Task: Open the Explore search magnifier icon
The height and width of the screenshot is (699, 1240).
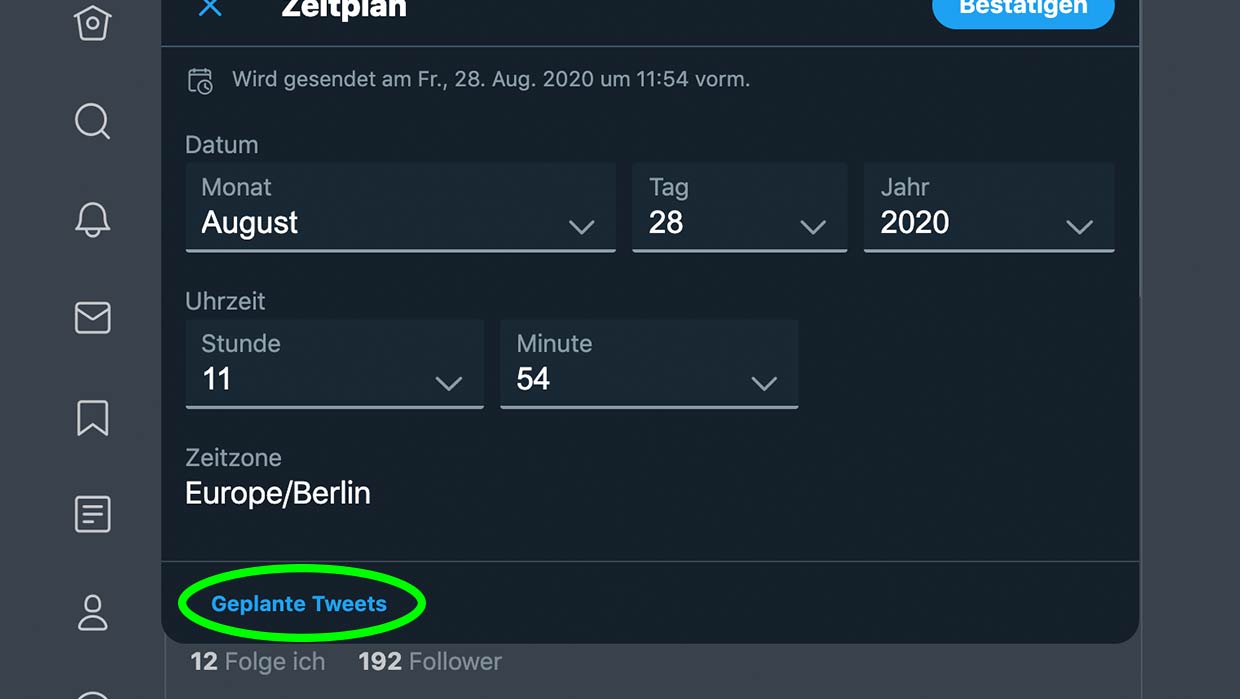Action: [x=92, y=122]
